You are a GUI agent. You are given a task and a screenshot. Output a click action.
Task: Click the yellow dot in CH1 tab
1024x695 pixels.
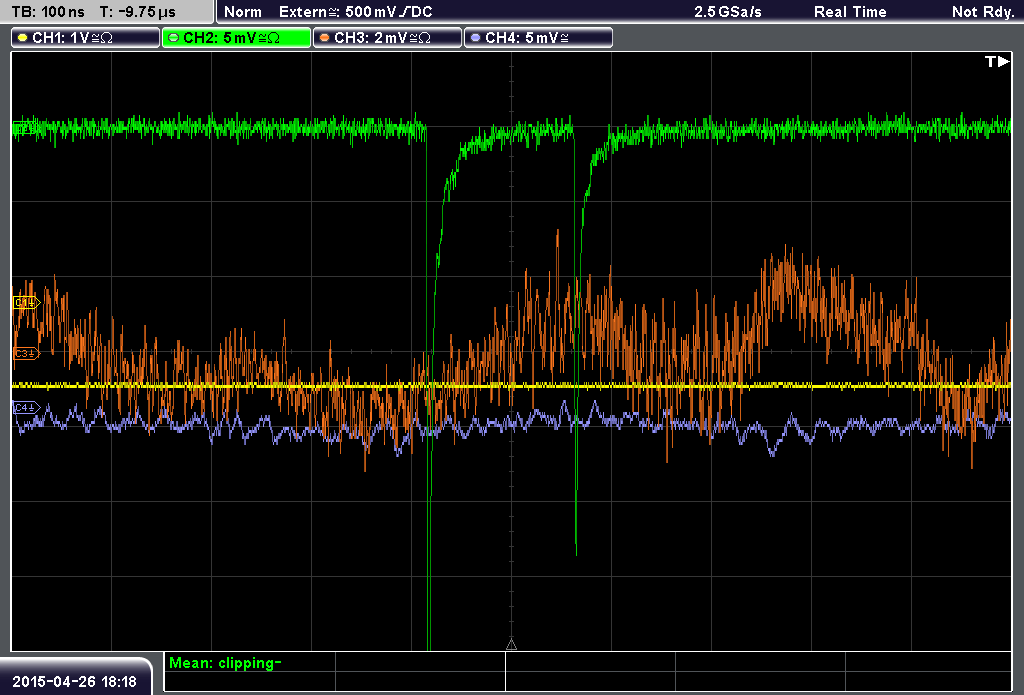click(22, 38)
